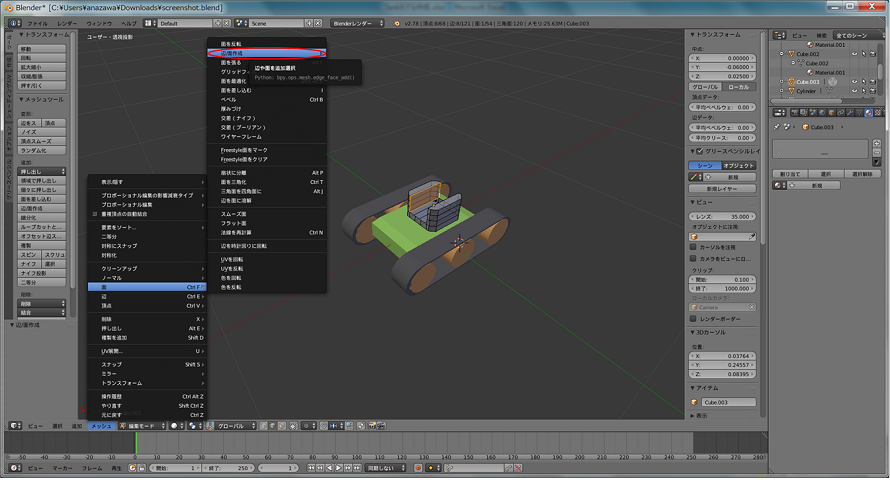Click the eyedropper icon in the View panel
The width and height of the screenshot is (890, 480).
(753, 237)
